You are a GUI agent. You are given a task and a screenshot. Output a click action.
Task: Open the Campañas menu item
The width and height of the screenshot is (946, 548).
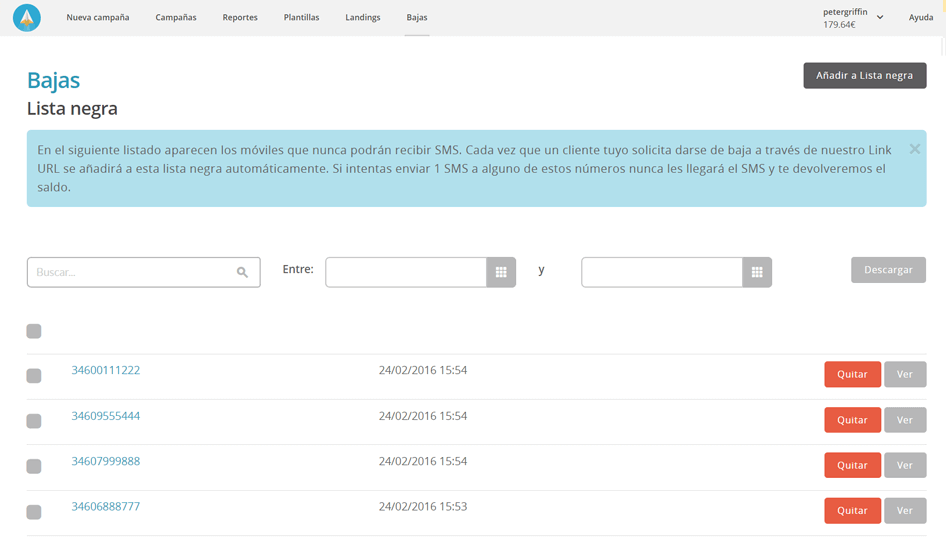(x=176, y=18)
